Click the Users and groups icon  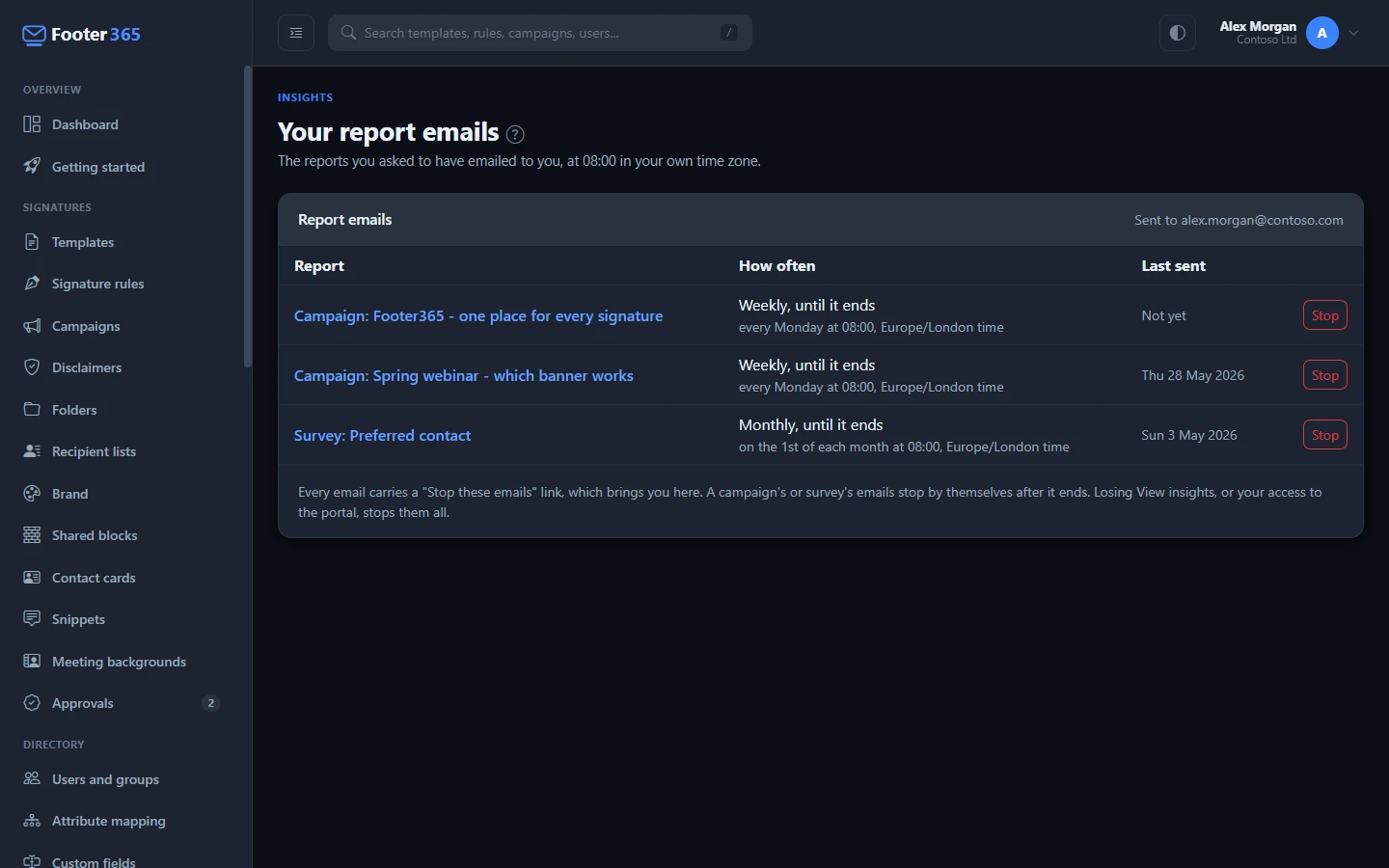click(x=32, y=779)
